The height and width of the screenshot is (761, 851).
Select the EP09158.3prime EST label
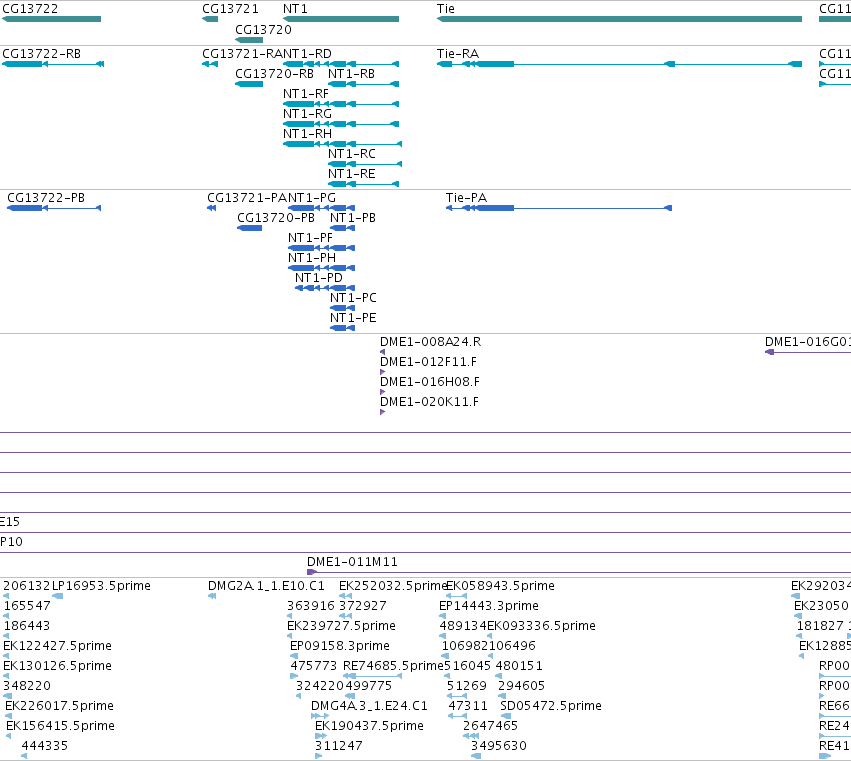pos(340,646)
